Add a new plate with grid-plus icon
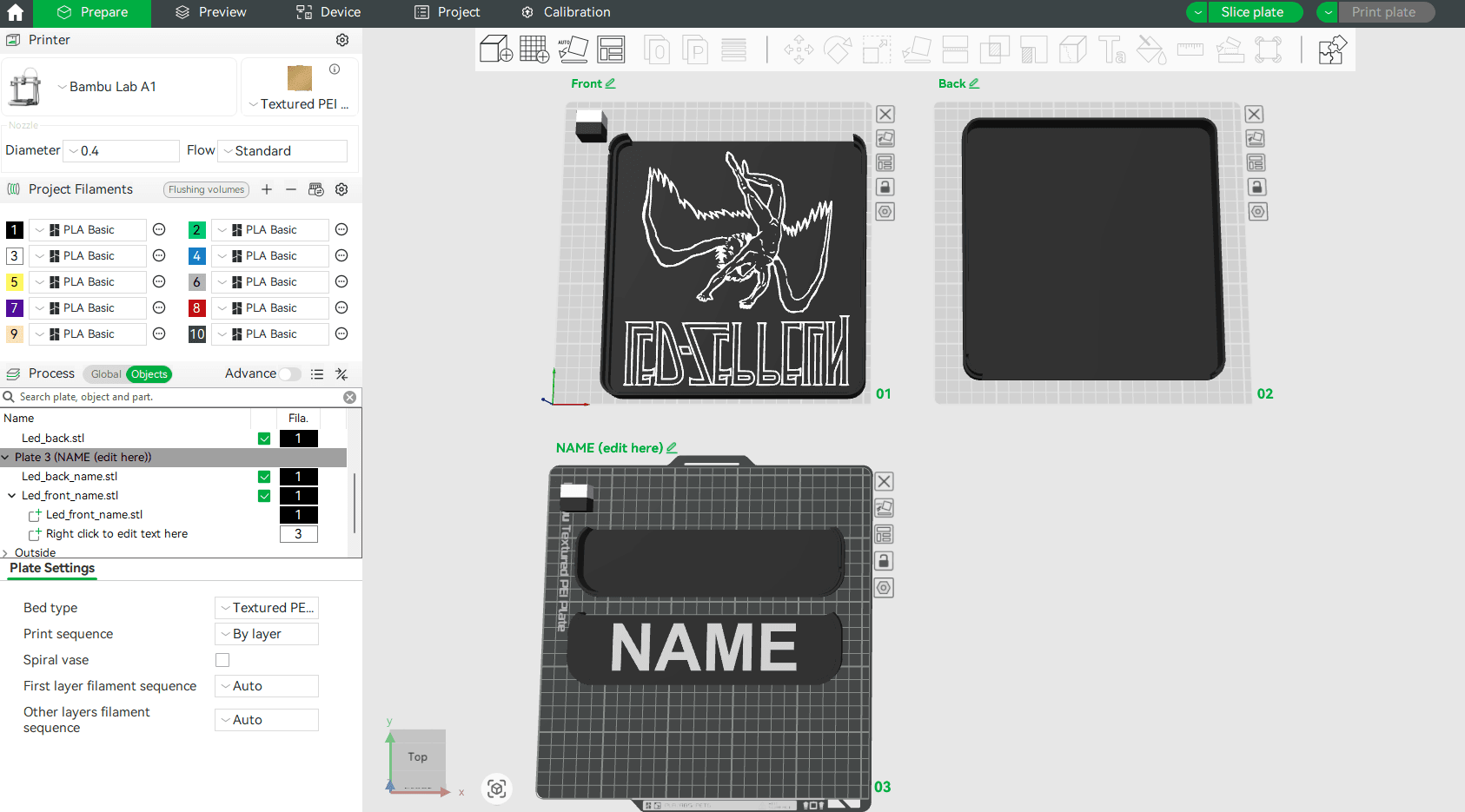 (x=534, y=50)
